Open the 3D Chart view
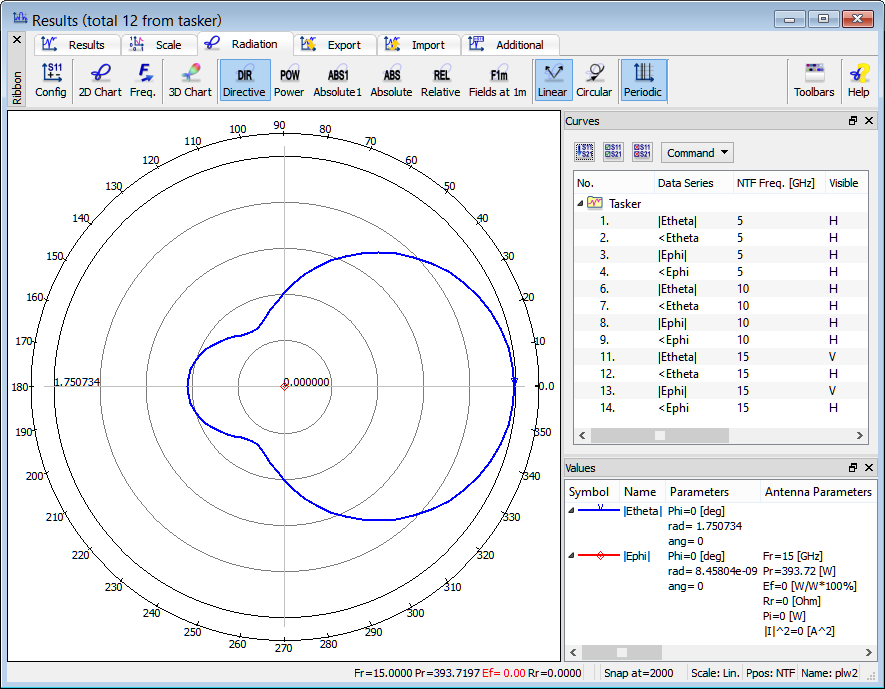885x689 pixels. 189,80
